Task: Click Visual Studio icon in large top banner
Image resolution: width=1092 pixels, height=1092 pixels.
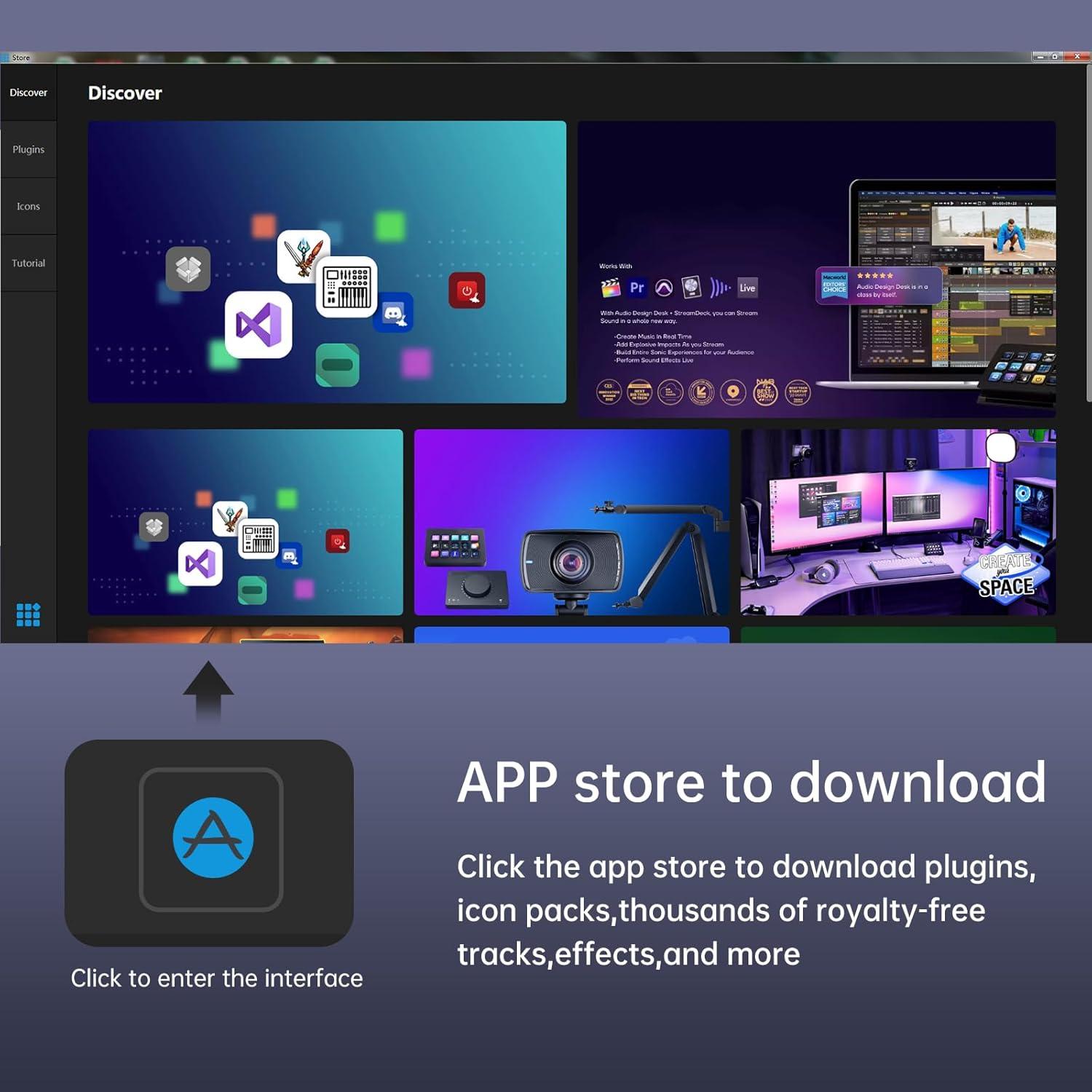Action: pyautogui.click(x=258, y=324)
